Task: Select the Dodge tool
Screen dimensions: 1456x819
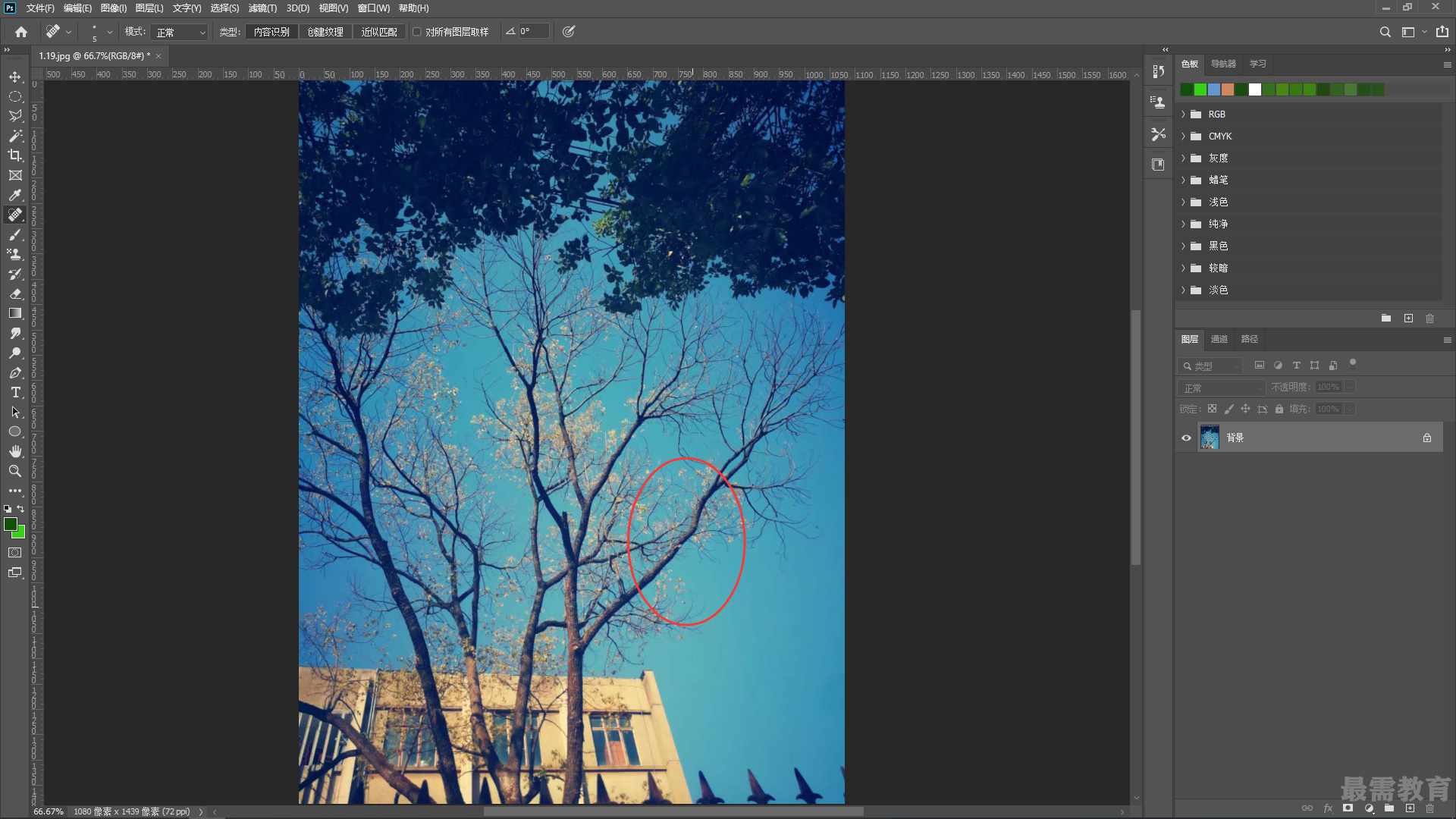Action: [x=15, y=353]
